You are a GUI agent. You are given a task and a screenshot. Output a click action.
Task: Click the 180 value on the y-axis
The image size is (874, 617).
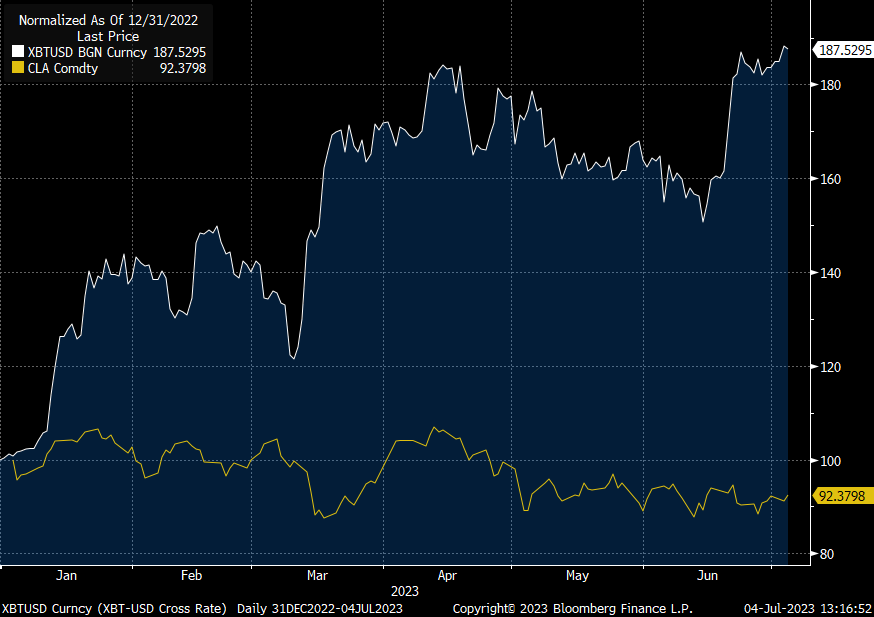(x=830, y=85)
